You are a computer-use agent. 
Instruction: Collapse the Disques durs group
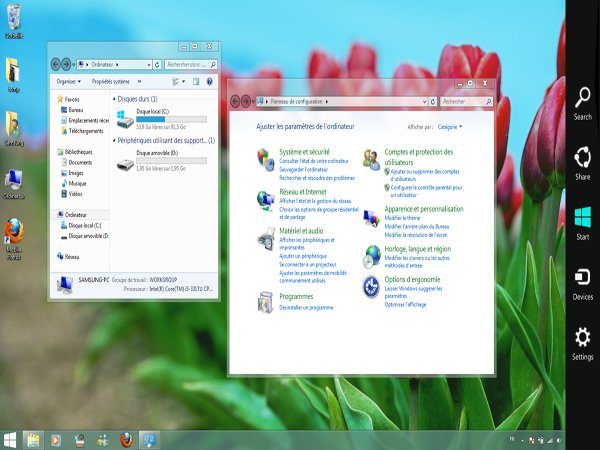pyautogui.click(x=114, y=99)
